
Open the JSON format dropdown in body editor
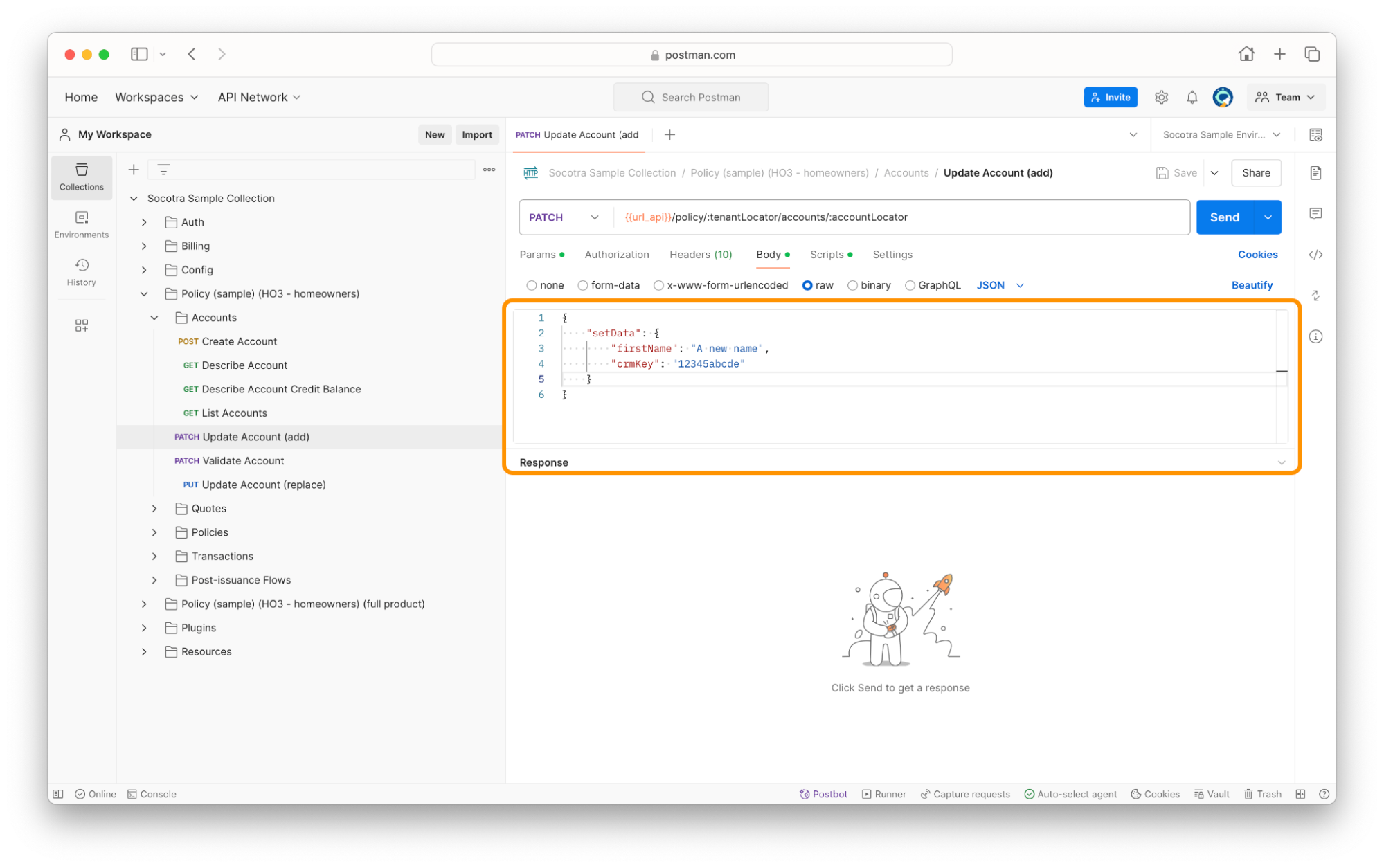[x=1000, y=285]
